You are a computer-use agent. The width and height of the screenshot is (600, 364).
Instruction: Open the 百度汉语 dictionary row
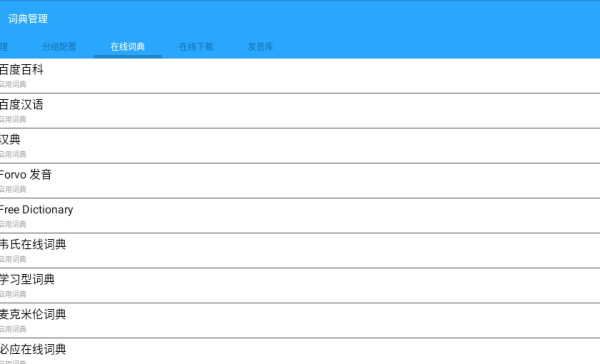(x=300, y=111)
